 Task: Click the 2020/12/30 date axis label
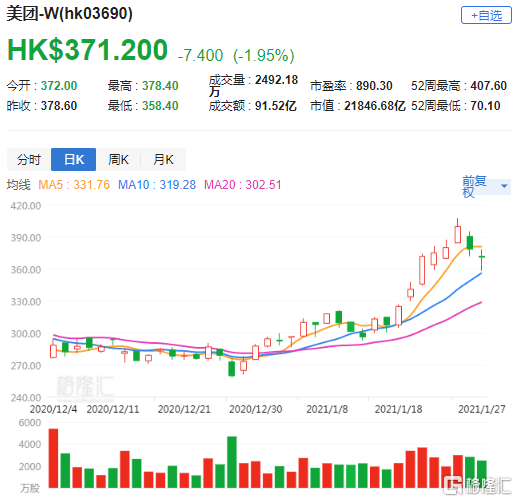256,409
